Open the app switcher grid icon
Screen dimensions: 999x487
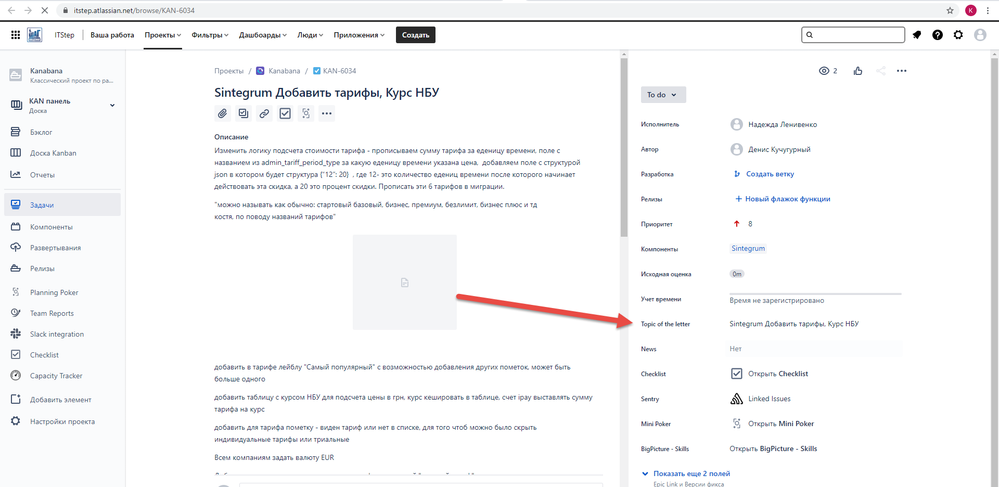coord(15,35)
